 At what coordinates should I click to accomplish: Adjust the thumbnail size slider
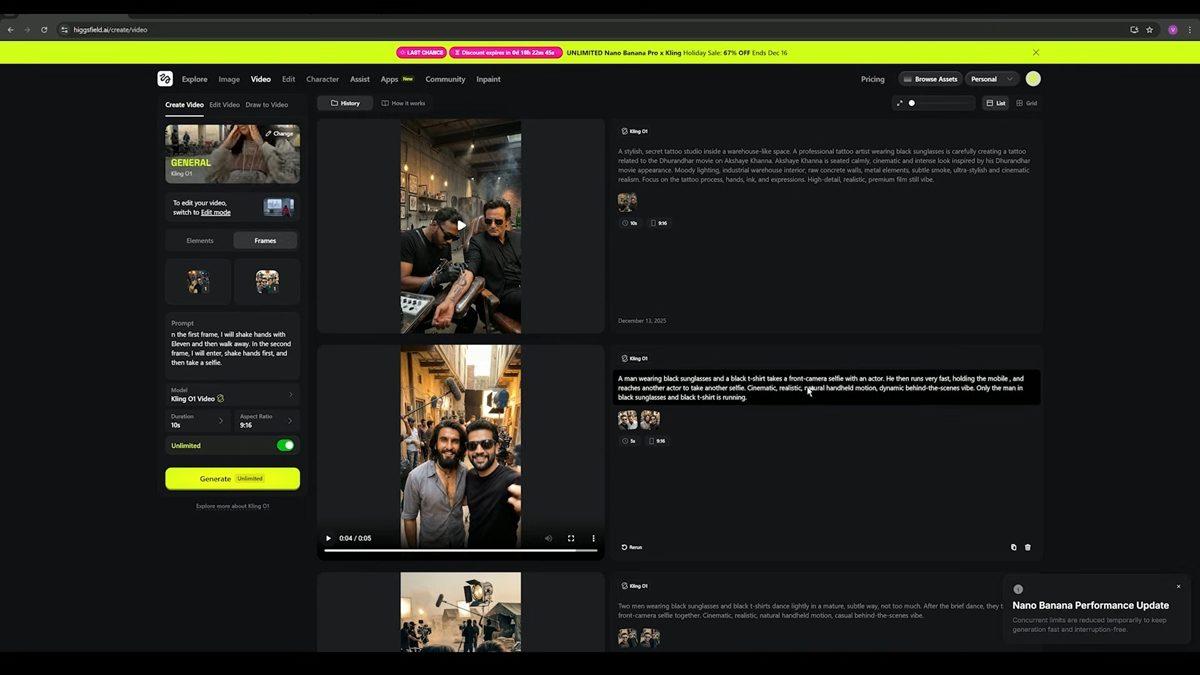click(x=912, y=103)
